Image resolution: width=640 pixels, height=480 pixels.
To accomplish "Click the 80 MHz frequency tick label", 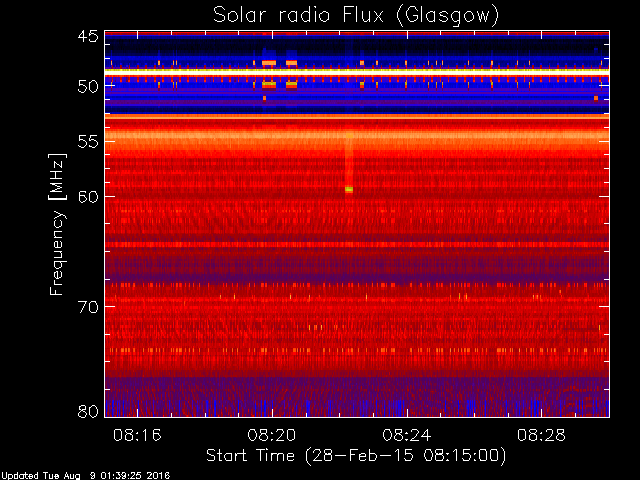I will [88, 411].
